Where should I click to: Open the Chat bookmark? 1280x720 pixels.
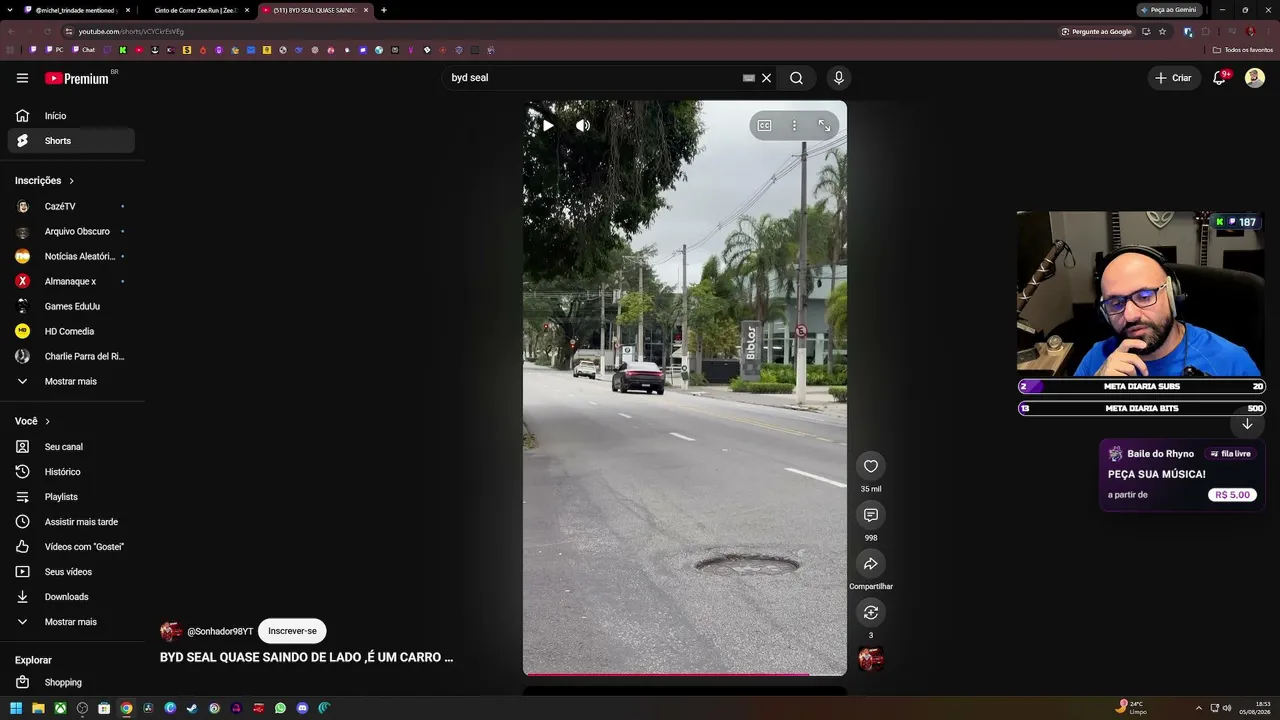tap(84, 50)
